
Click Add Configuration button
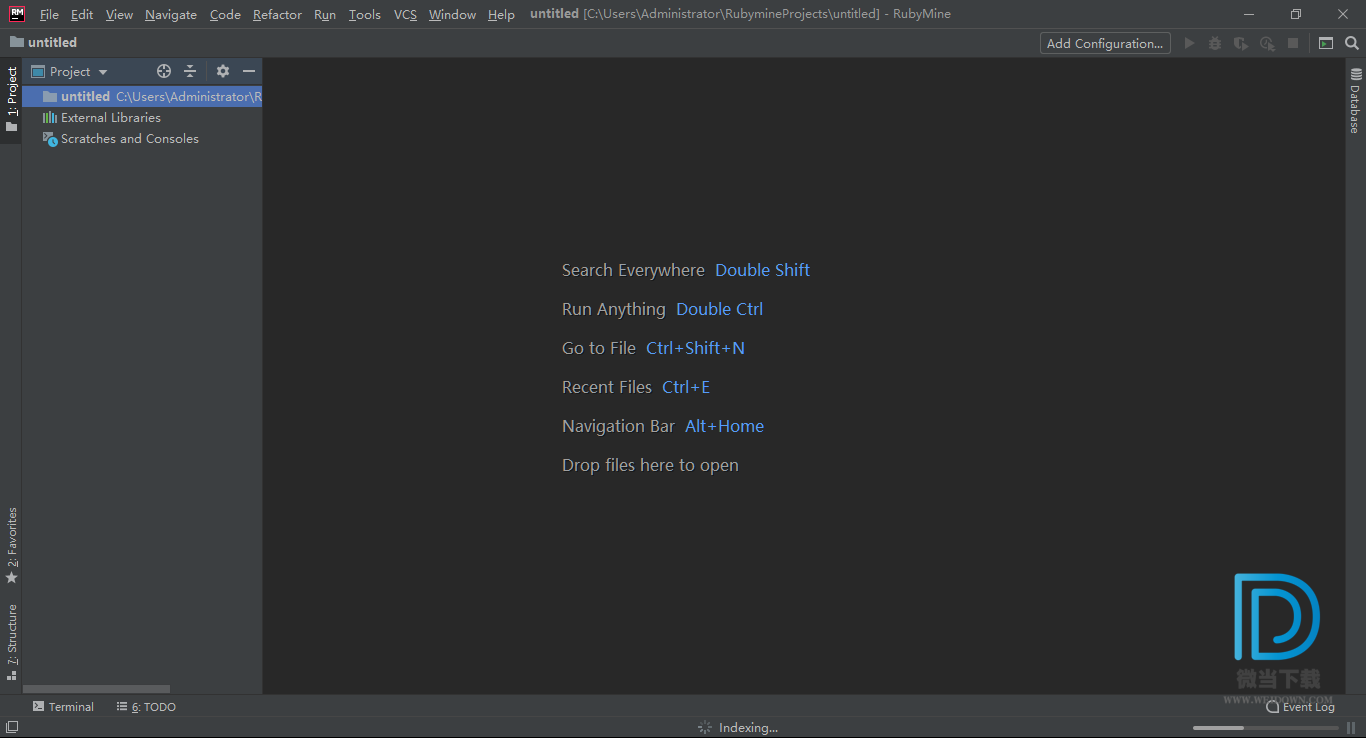(1105, 43)
